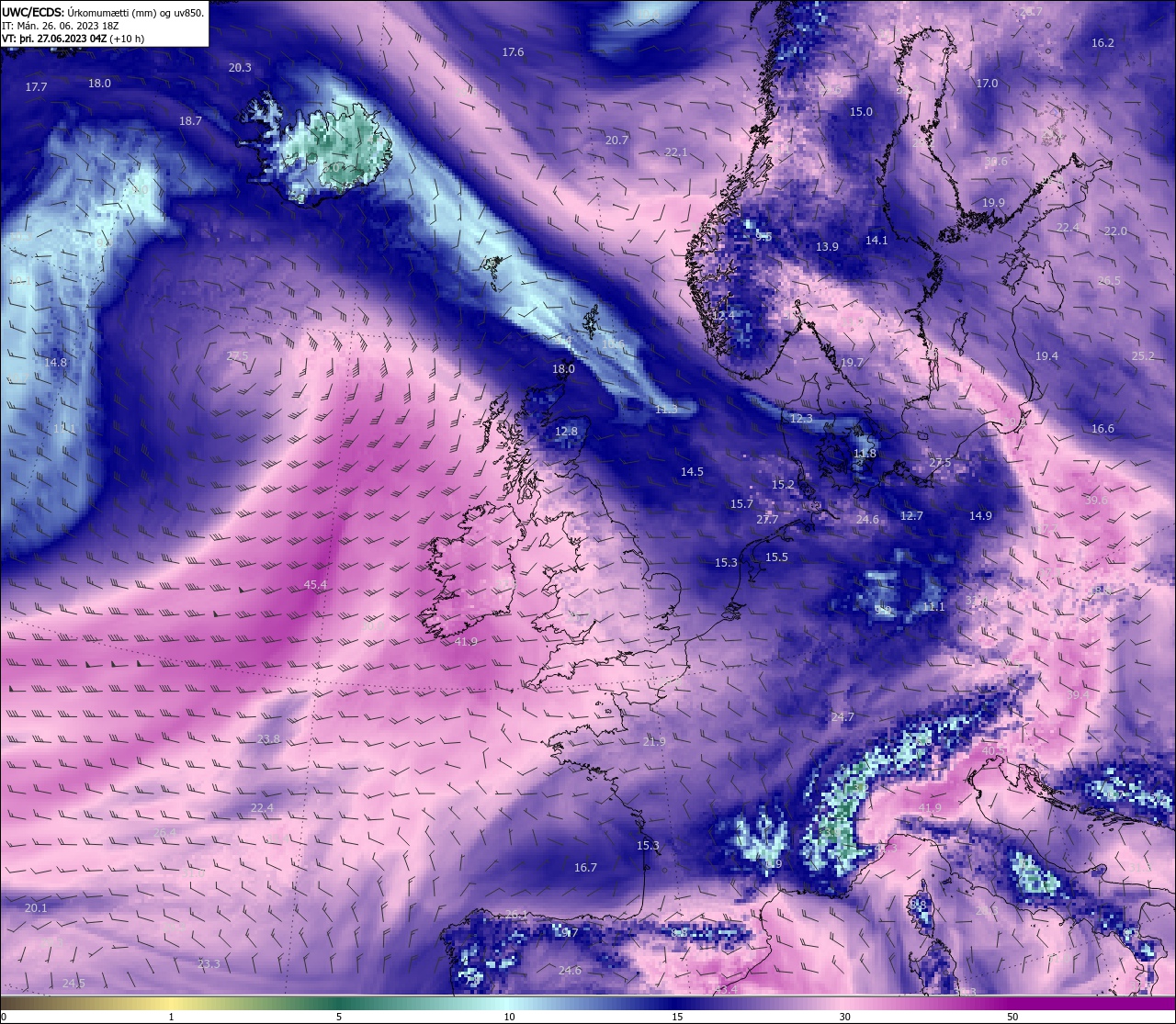Click the 12.7 value on the map
The height and width of the screenshot is (1024, 1176).
click(911, 516)
